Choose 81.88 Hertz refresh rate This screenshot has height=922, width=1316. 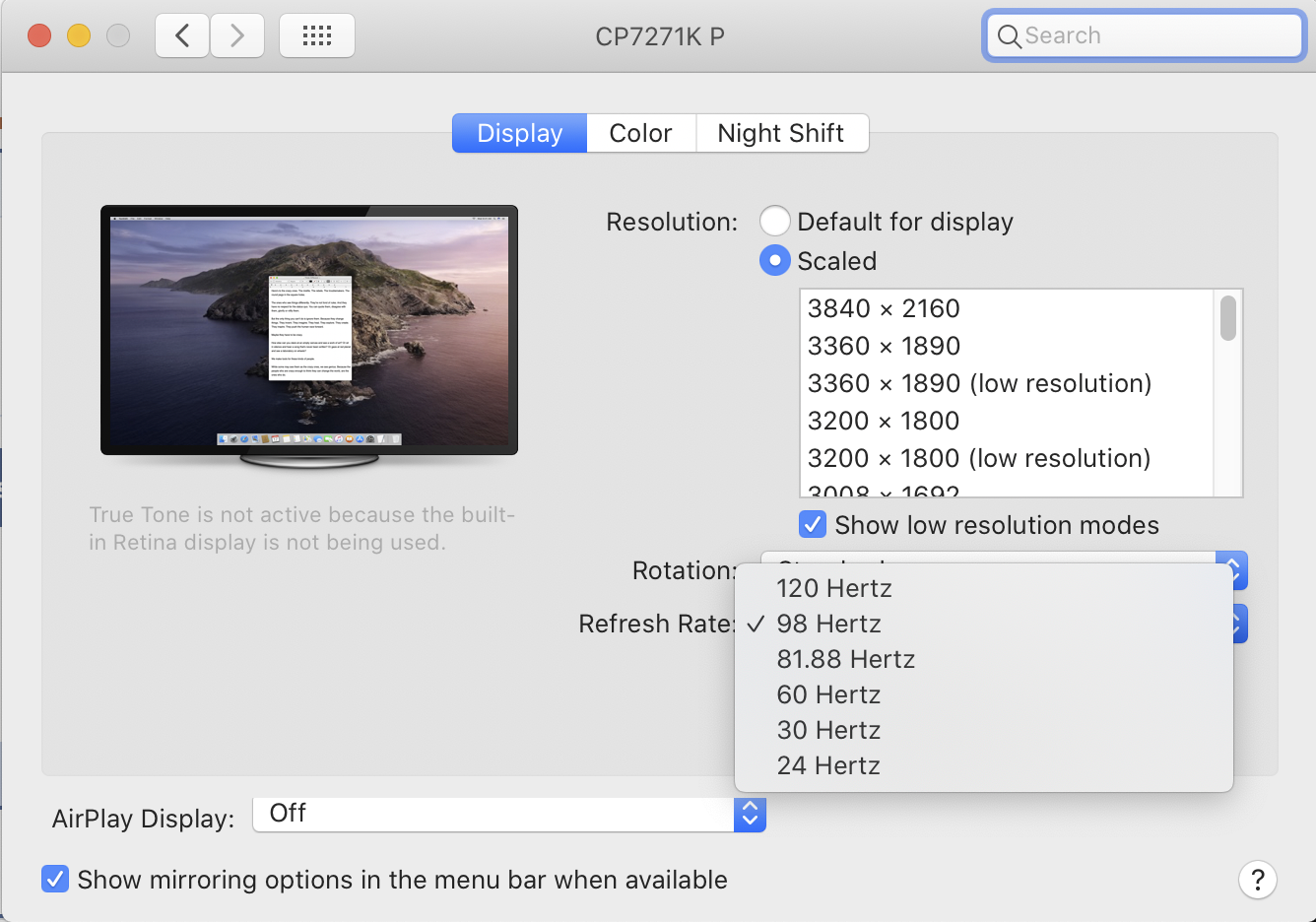click(x=984, y=659)
